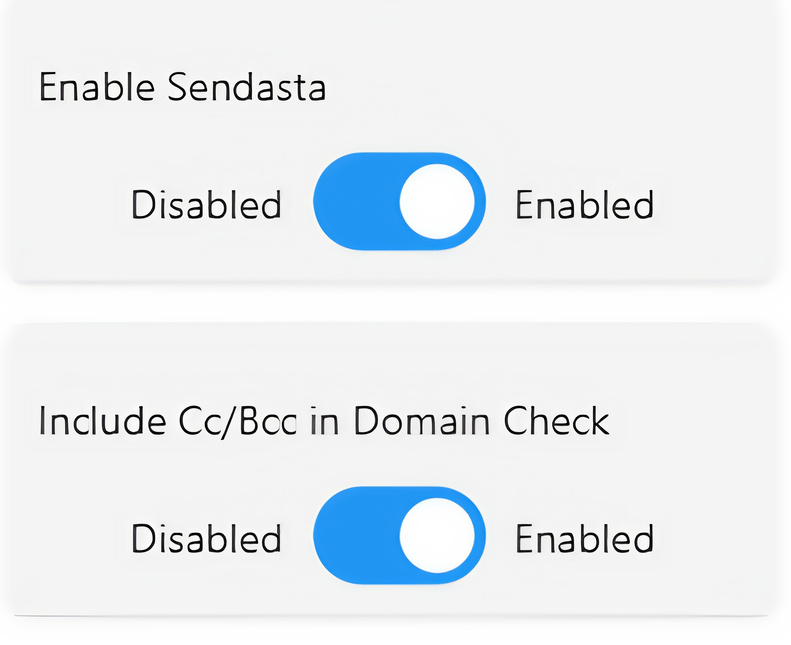
Task: Click the white knob on Sendasta toggle
Action: pos(438,202)
